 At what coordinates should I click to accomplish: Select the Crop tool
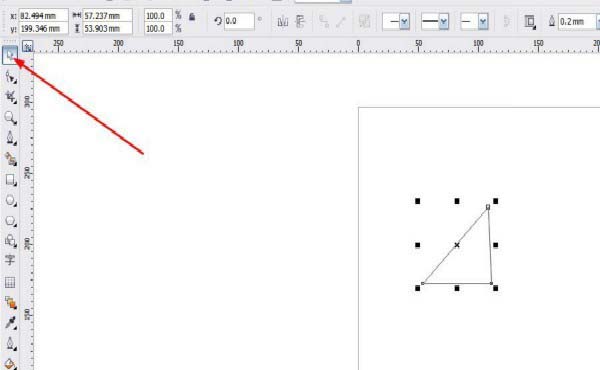coord(10,97)
